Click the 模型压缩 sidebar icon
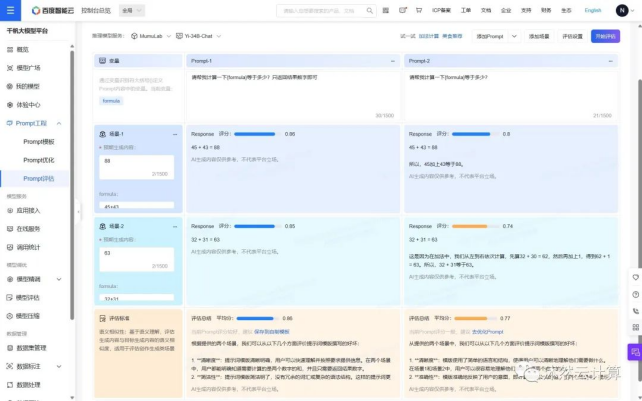 click(10, 316)
